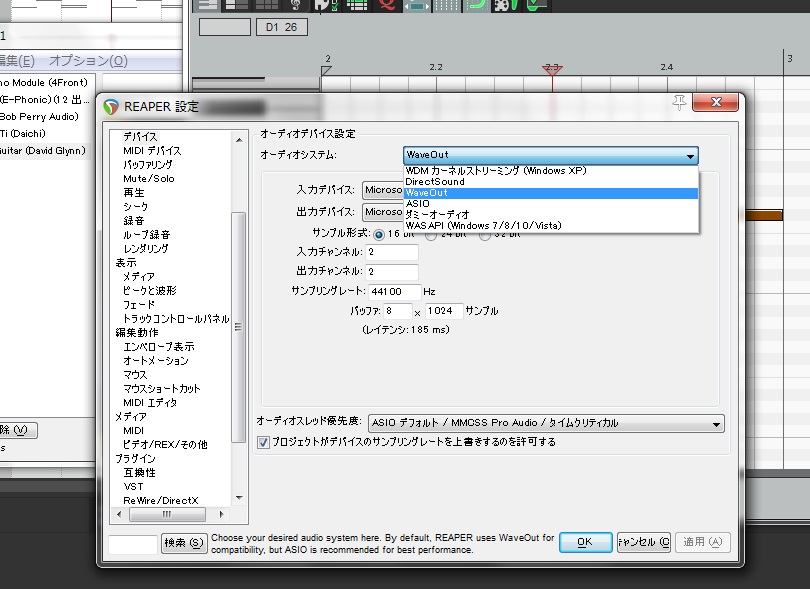This screenshot has height=589, width=810.
Task: Toggle プロジェクトがデバイスのサンプリングレートを上書き checkbox
Action: 263,442
